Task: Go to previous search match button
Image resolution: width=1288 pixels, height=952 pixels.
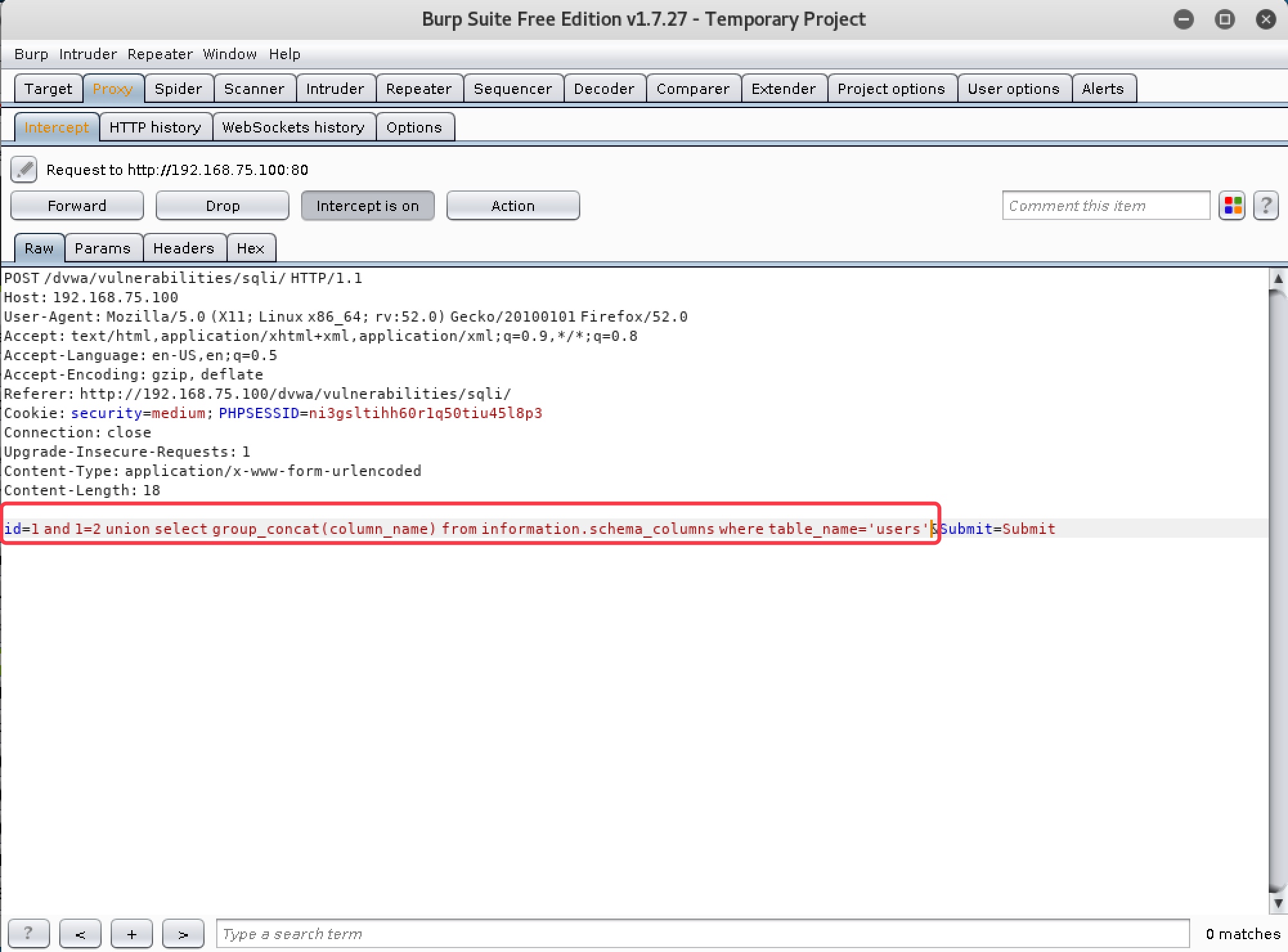Action: (x=80, y=933)
